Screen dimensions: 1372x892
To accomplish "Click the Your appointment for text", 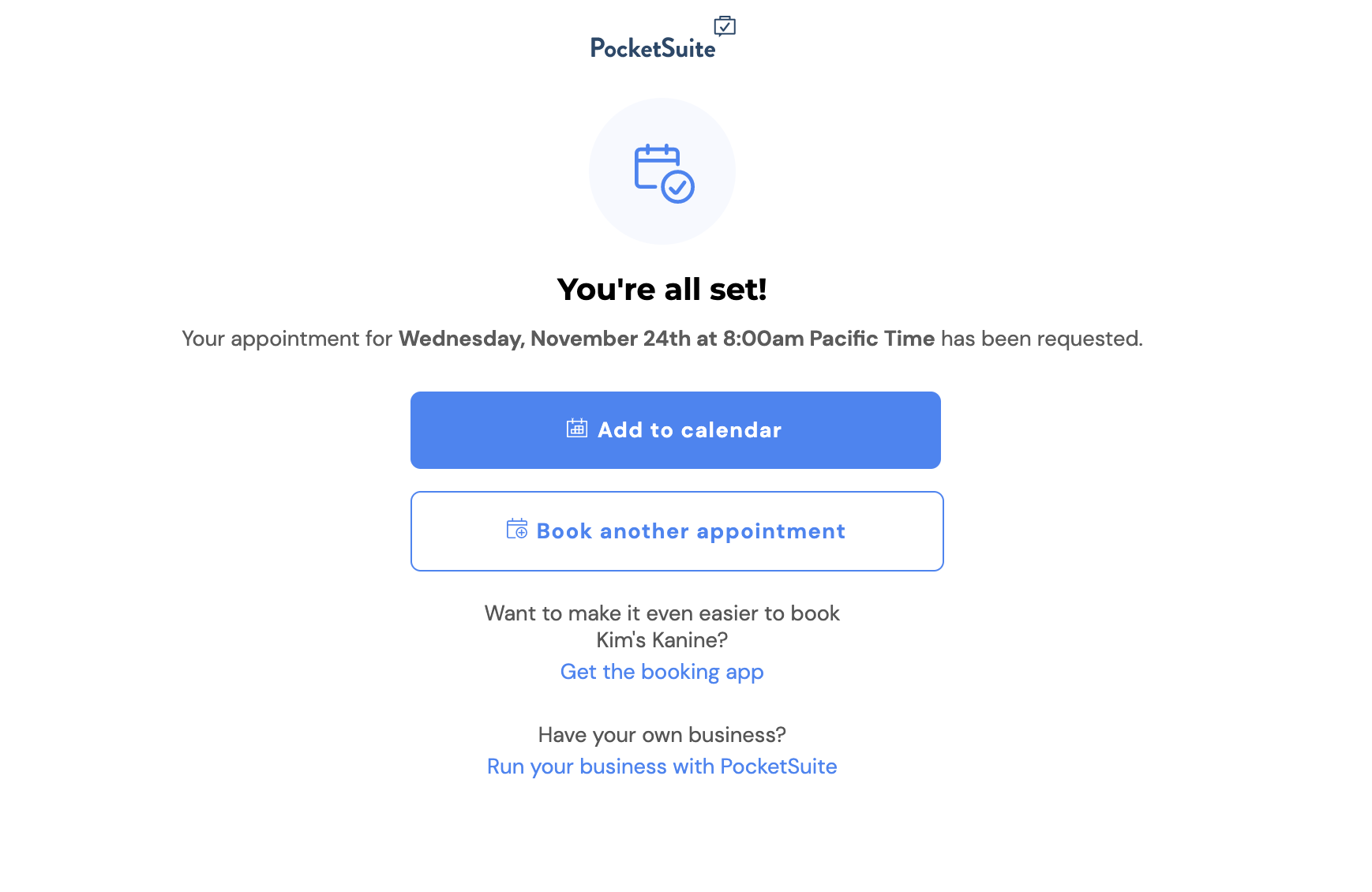I will [287, 339].
